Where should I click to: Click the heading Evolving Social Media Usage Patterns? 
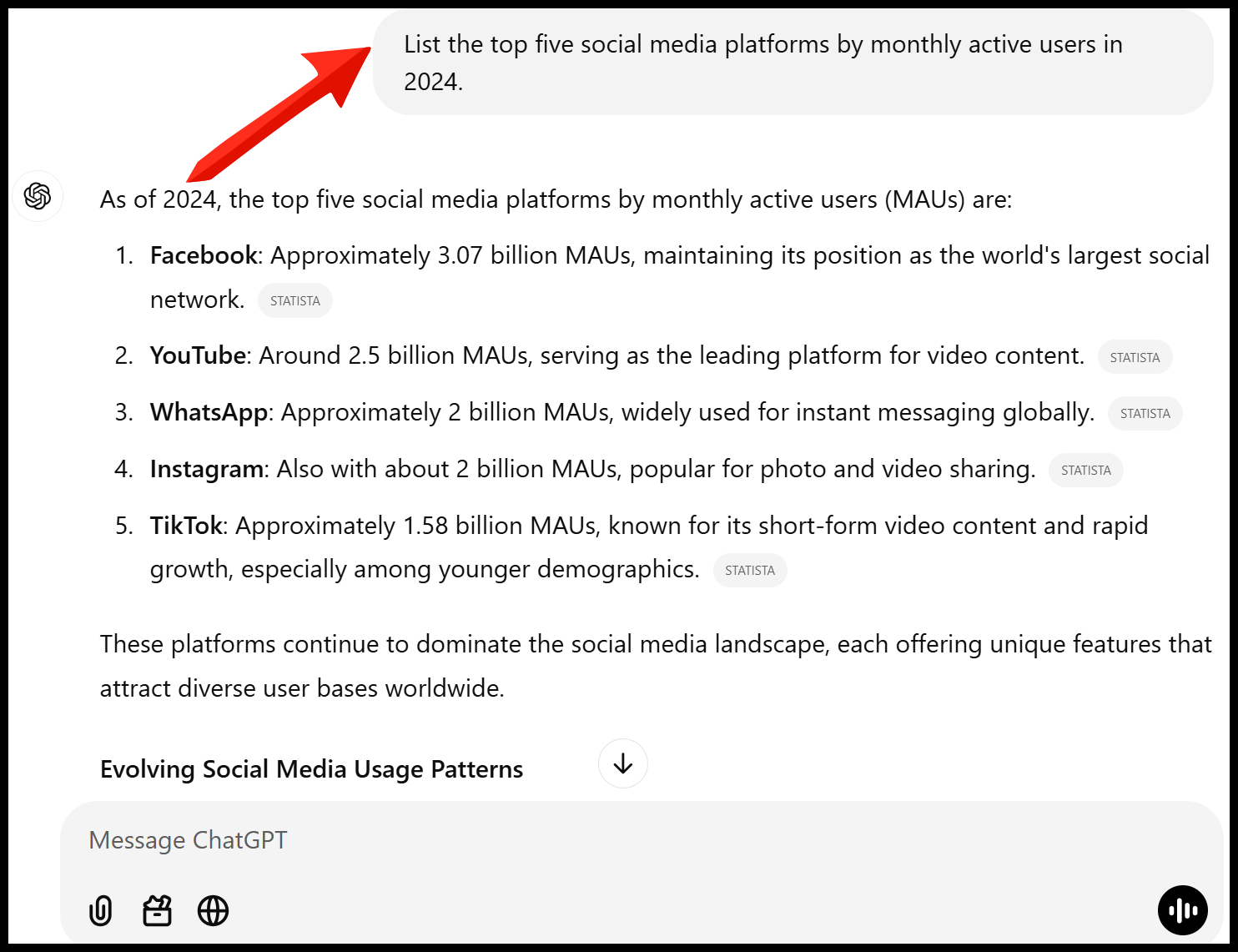311,769
